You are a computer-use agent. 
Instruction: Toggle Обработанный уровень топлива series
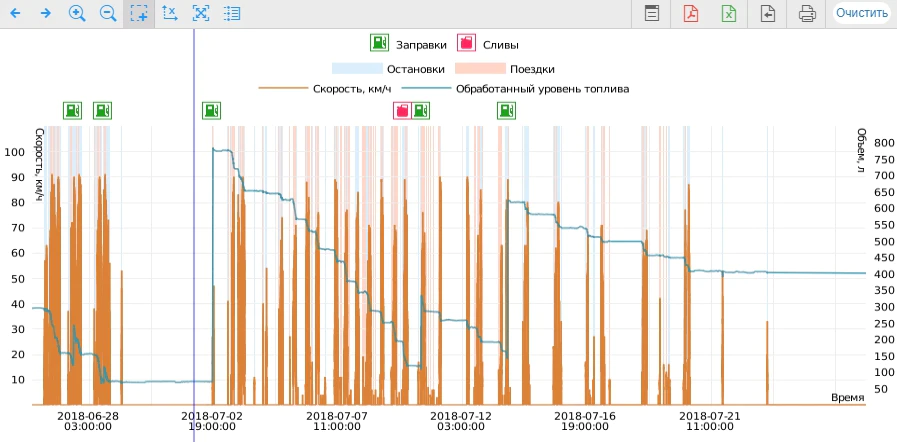coord(515,89)
